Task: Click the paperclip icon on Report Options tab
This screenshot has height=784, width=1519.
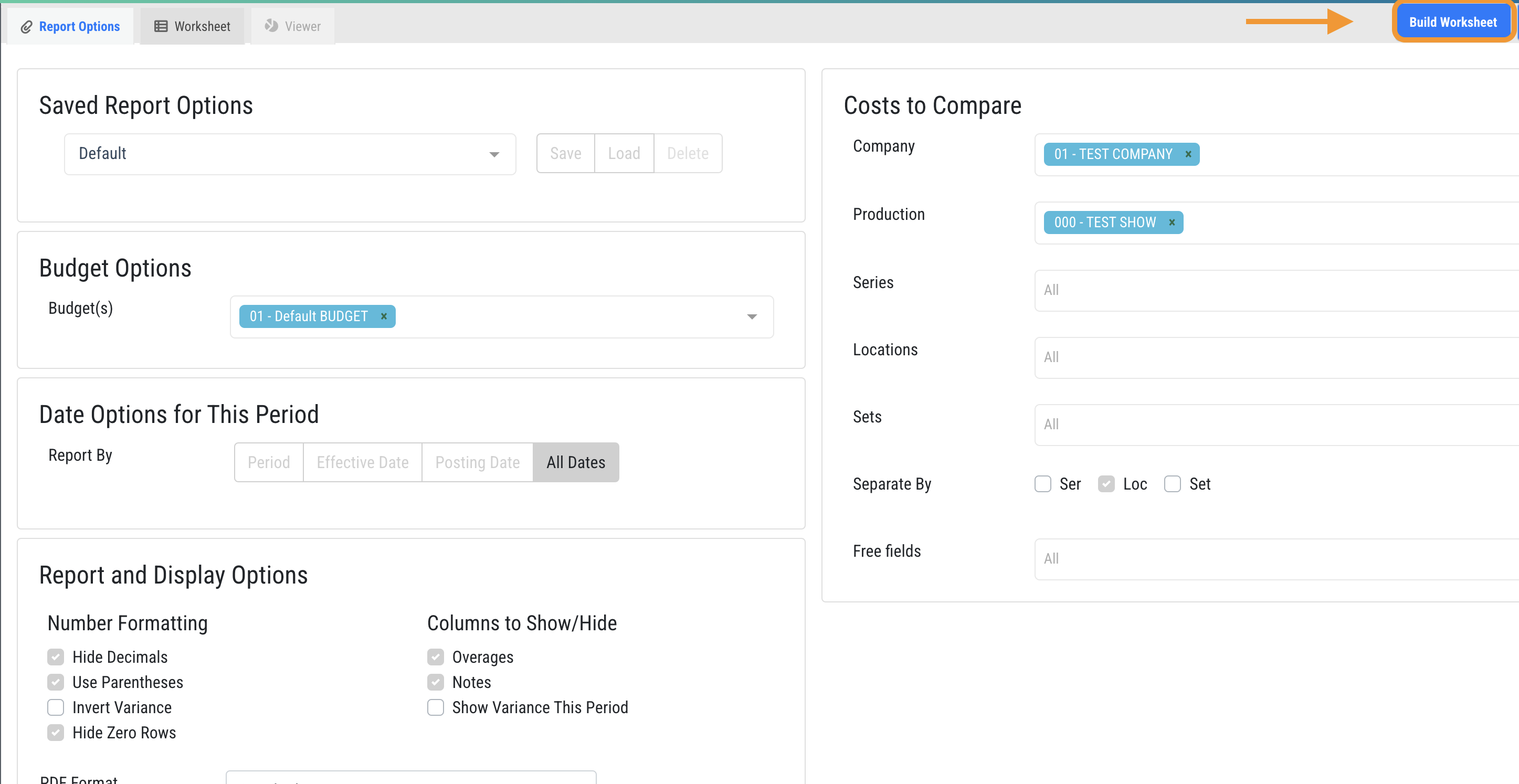Action: click(26, 27)
